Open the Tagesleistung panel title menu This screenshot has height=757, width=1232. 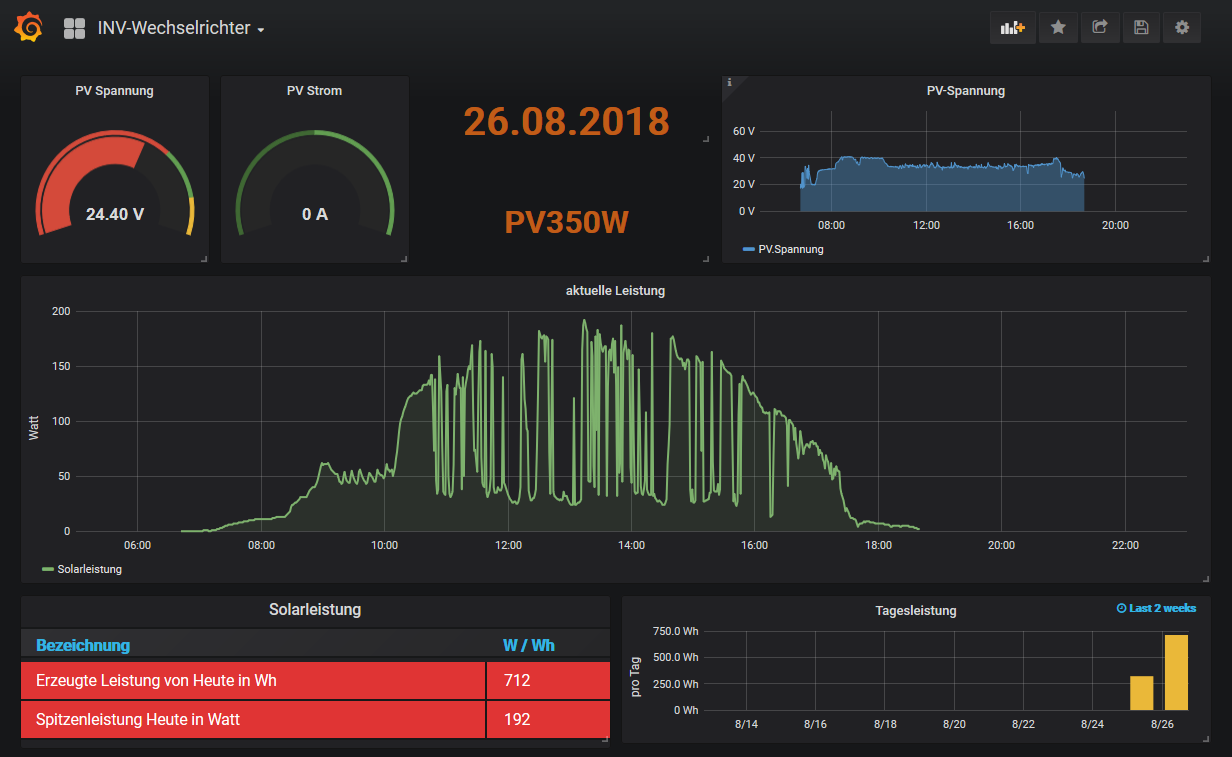pyautogui.click(x=915, y=610)
